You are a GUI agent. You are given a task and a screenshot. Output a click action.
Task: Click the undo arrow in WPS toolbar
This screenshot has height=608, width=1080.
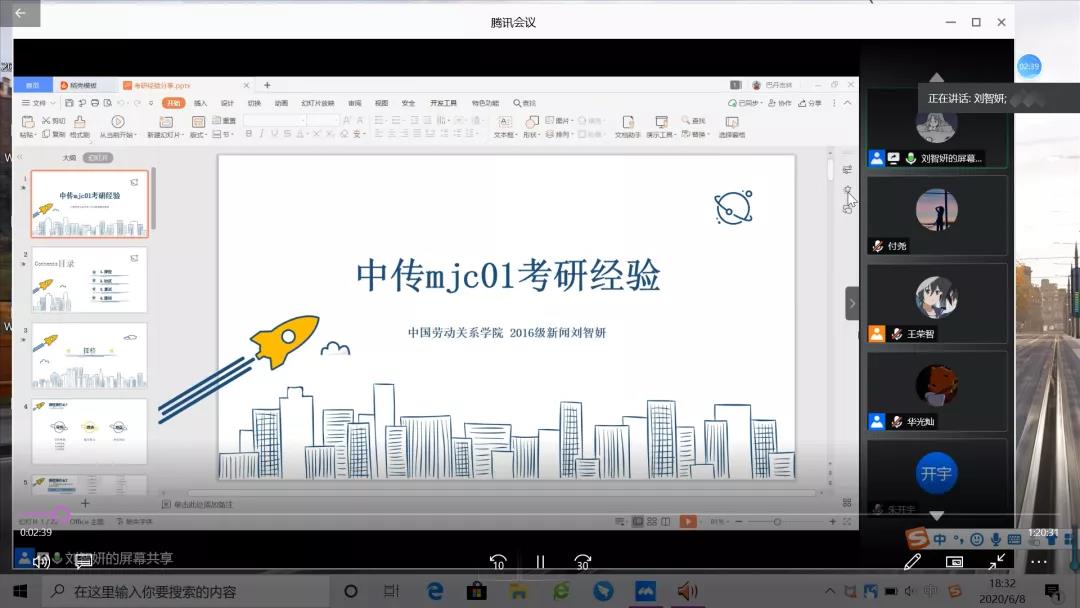coord(121,103)
